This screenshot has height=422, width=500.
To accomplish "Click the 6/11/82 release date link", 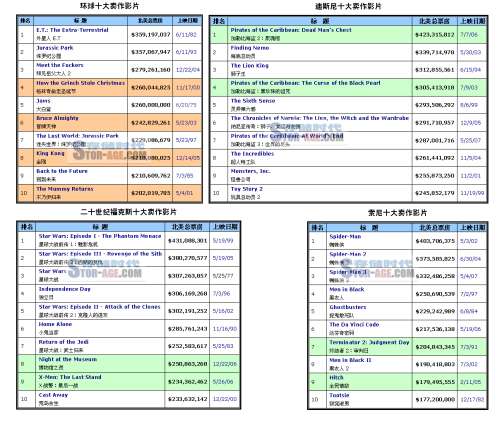I will pyautogui.click(x=186, y=35).
